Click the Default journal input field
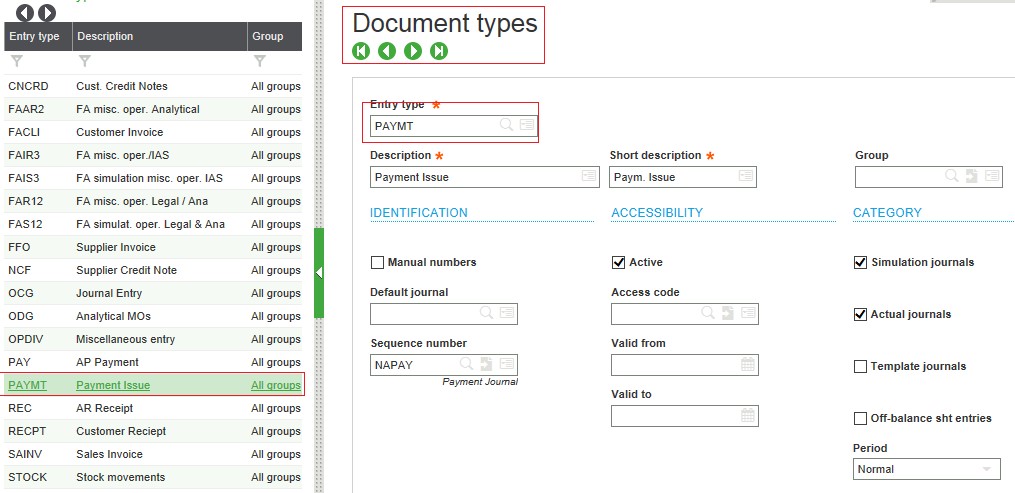Image resolution: width=1015 pixels, height=493 pixels. point(424,314)
